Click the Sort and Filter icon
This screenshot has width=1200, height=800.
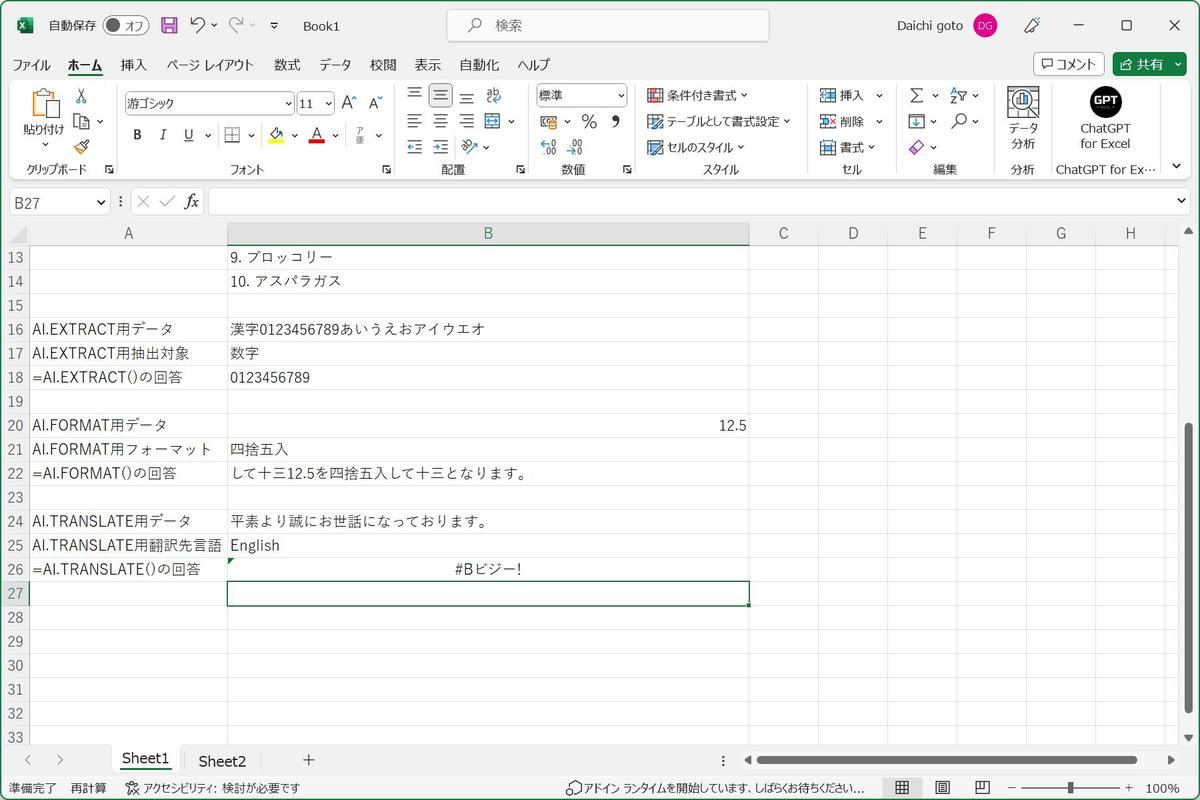click(958, 96)
